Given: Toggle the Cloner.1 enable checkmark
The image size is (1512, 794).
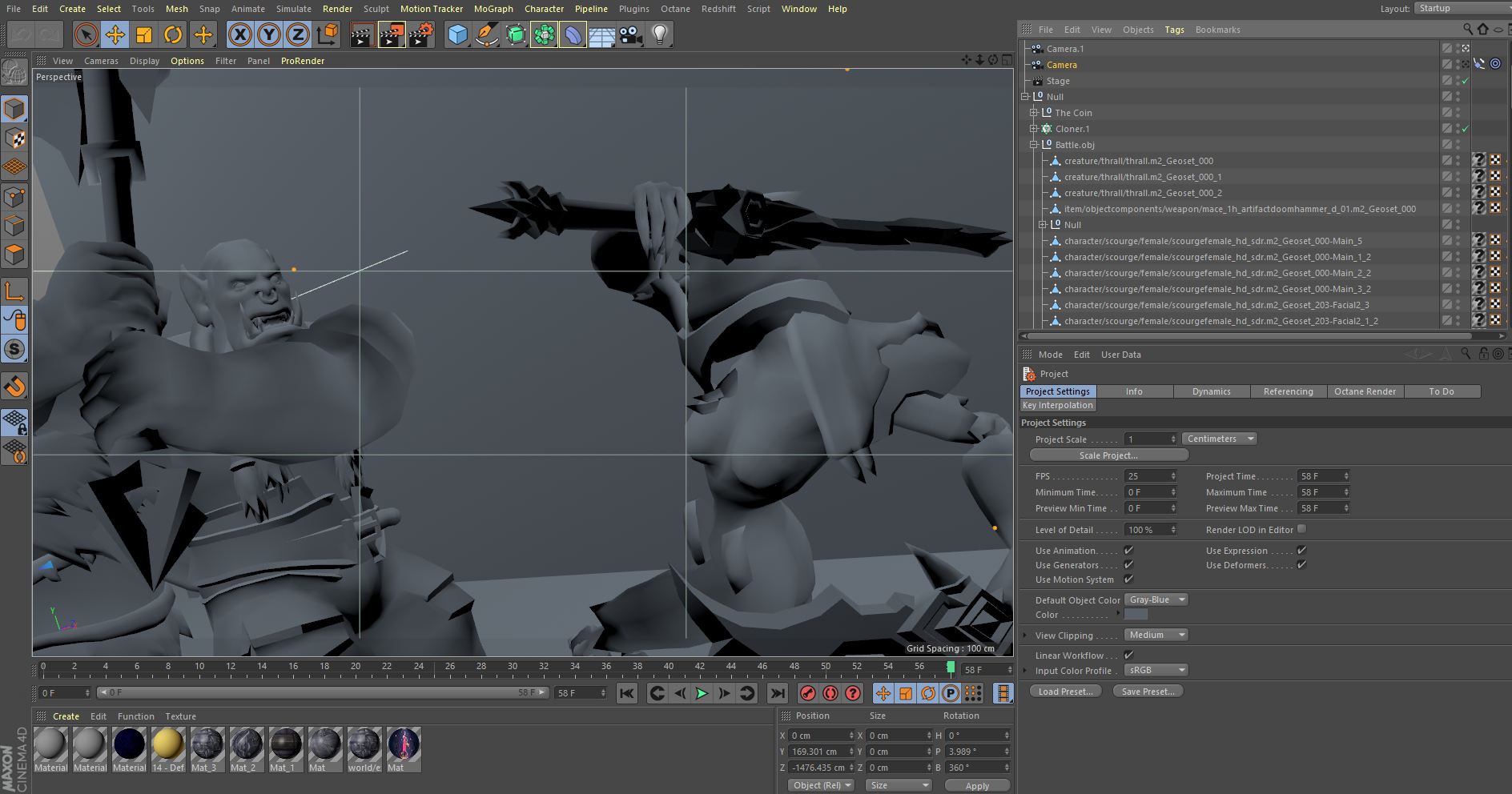Looking at the screenshot, I should click(x=1466, y=129).
